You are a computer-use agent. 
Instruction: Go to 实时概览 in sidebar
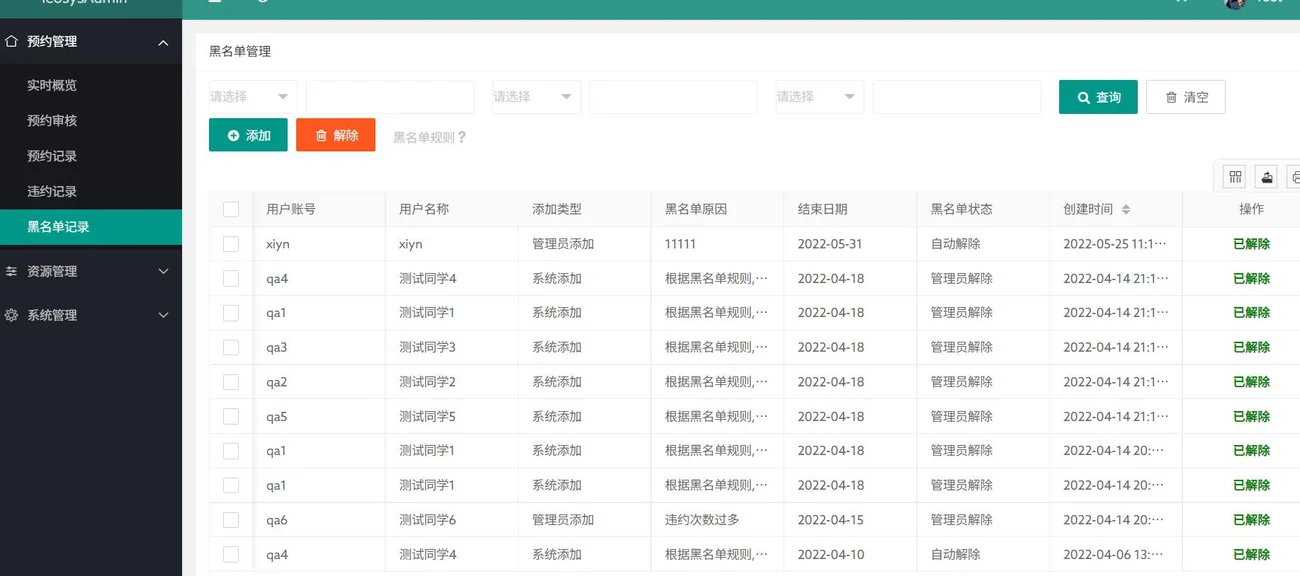click(91, 86)
